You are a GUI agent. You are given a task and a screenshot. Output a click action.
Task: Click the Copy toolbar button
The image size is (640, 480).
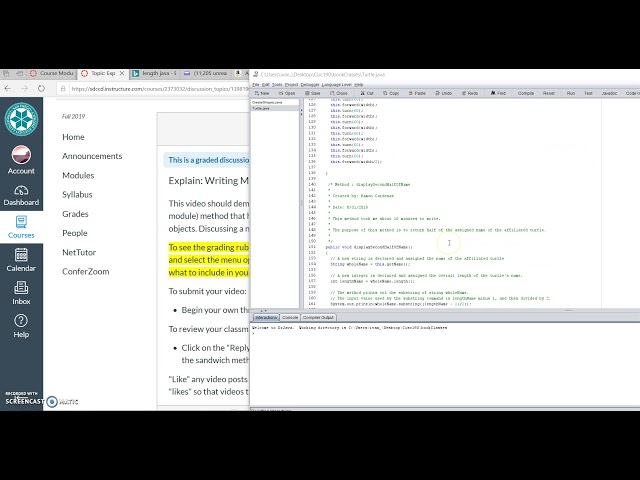coord(391,93)
